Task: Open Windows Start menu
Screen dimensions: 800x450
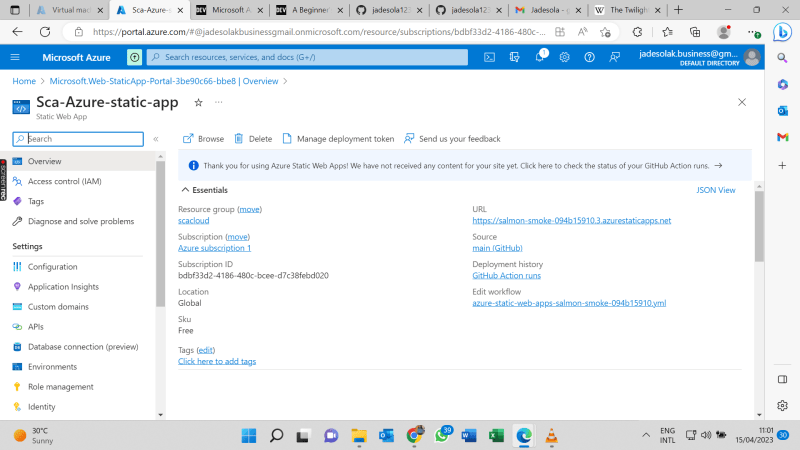Action: point(249,436)
